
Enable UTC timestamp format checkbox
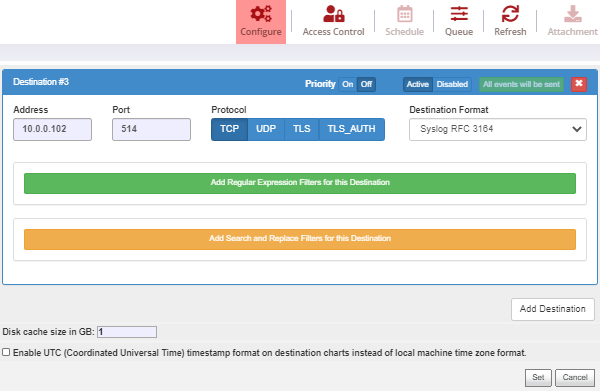pos(6,352)
